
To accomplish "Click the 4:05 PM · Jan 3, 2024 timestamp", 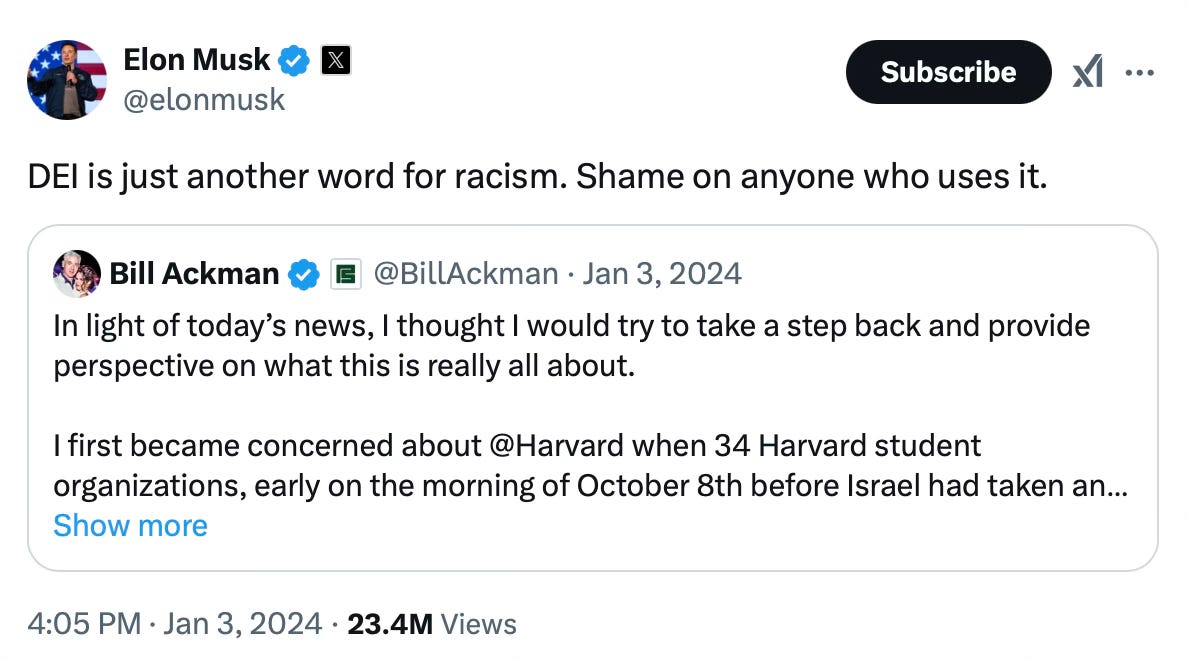I will pos(175,624).
